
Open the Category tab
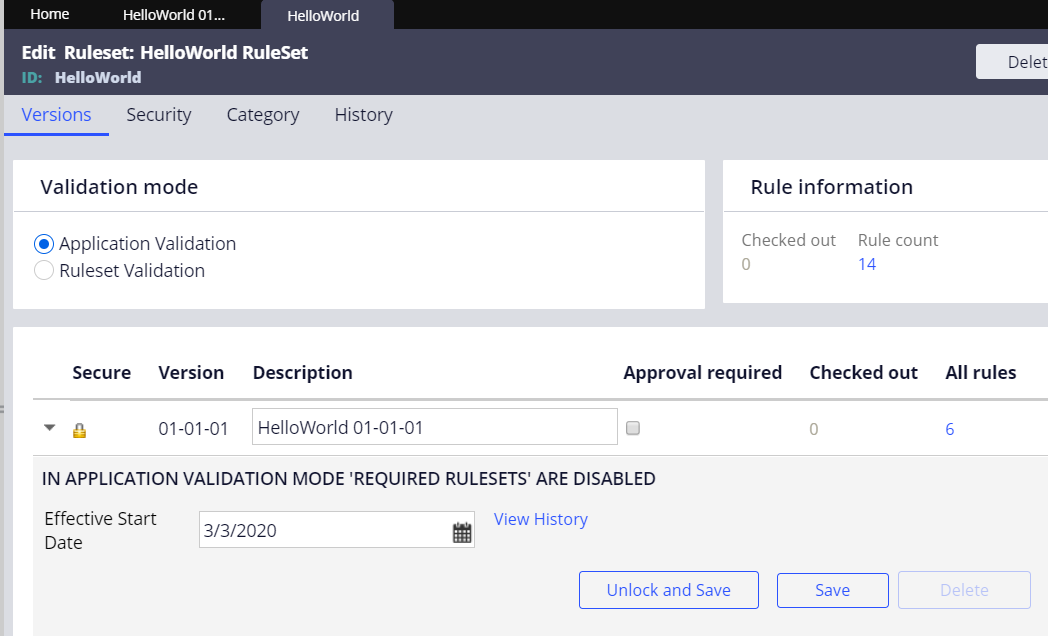point(262,114)
